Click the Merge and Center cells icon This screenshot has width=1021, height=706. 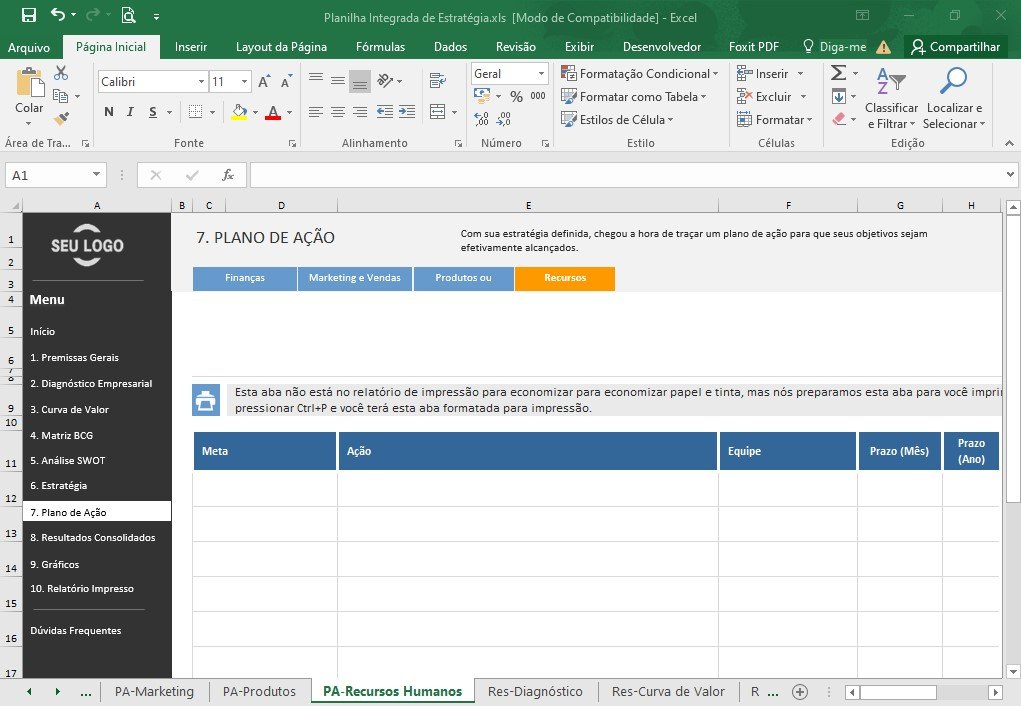click(438, 112)
